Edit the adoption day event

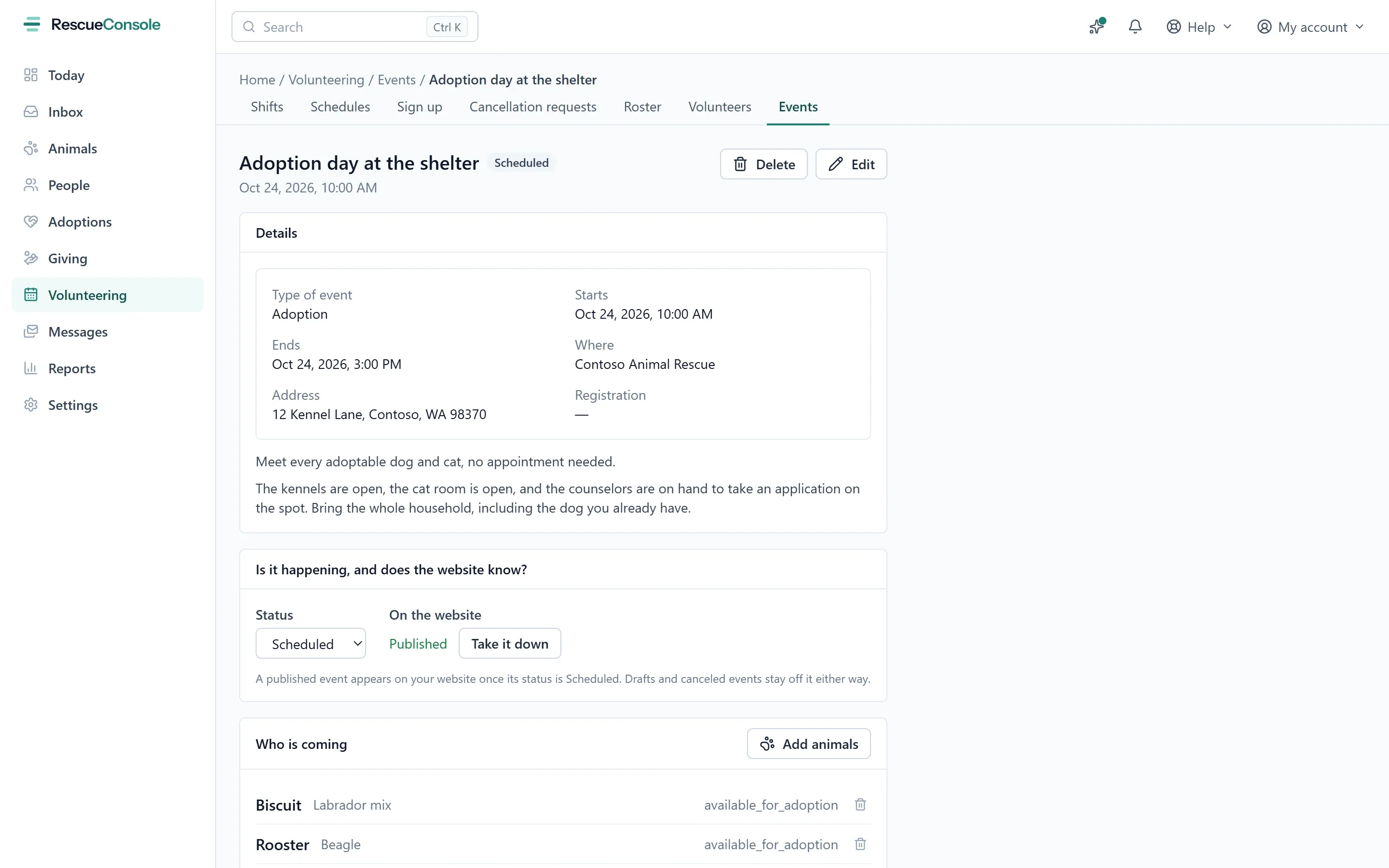[x=851, y=164]
